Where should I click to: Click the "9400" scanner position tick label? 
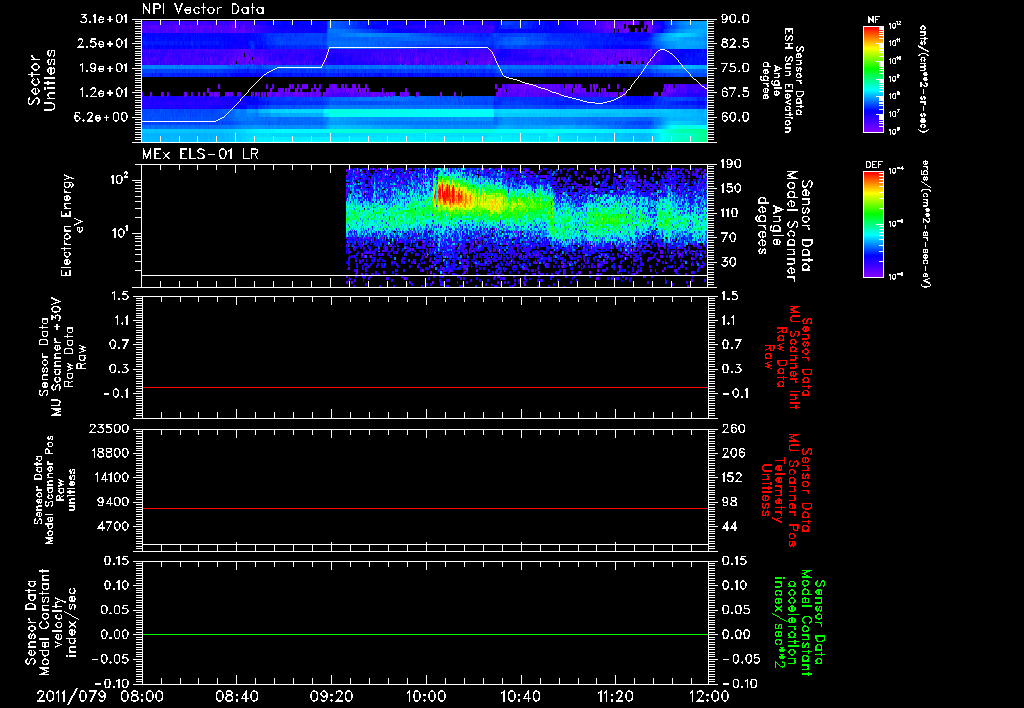tap(114, 502)
